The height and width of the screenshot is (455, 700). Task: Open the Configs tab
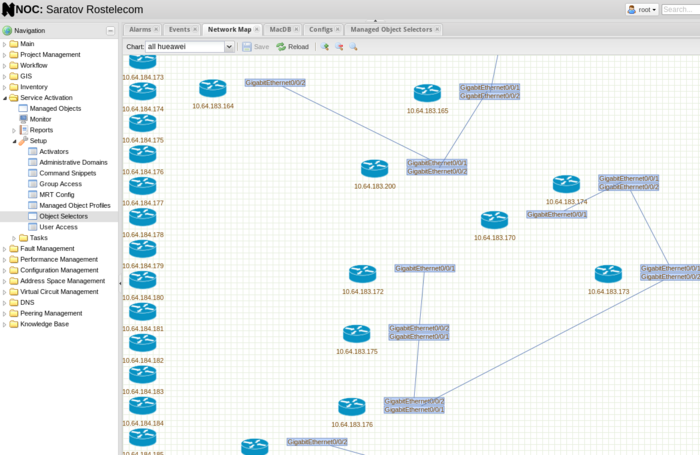[321, 29]
